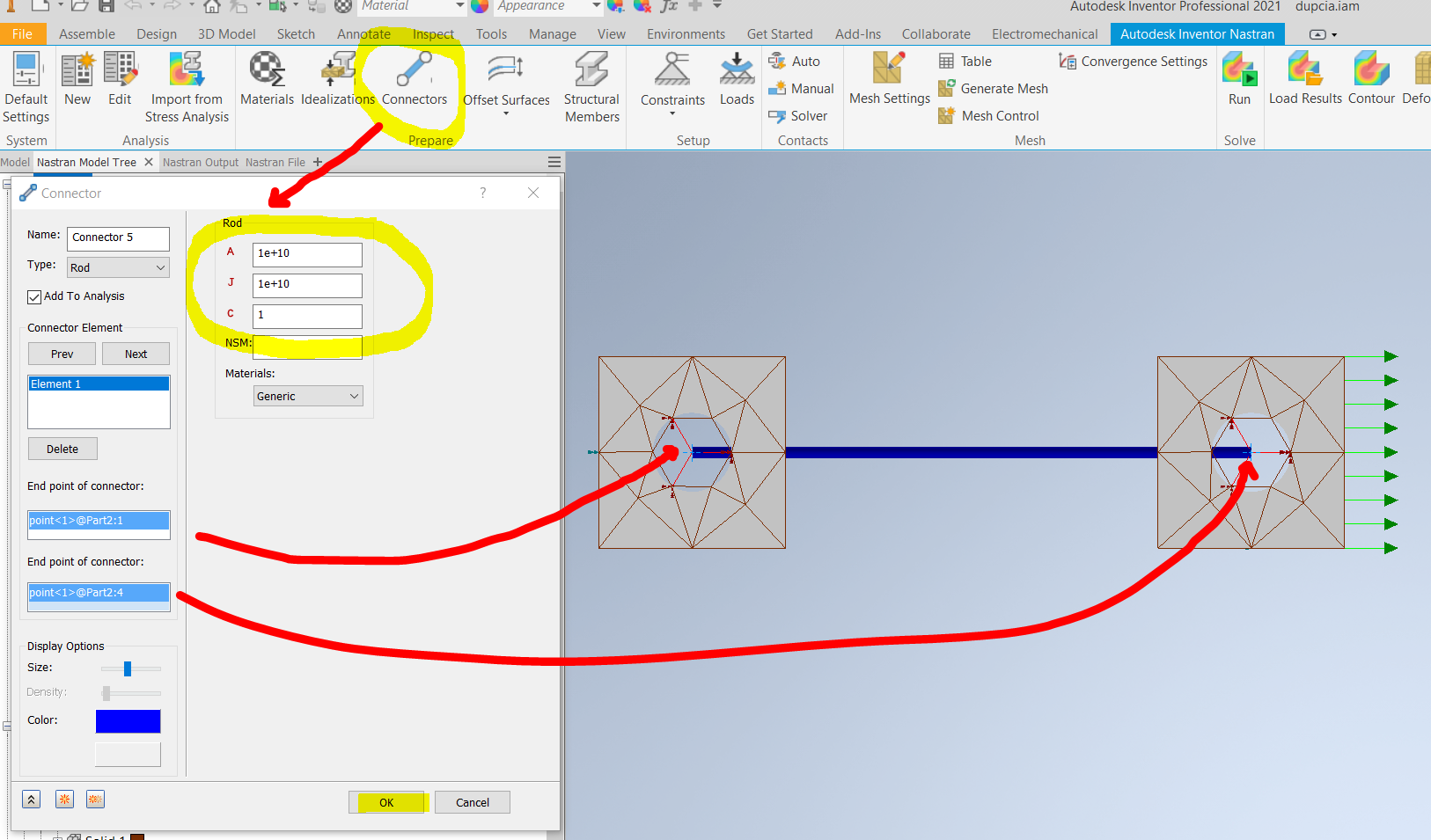The height and width of the screenshot is (840, 1431).
Task: Enable Manual contact mode
Action: click(x=800, y=88)
